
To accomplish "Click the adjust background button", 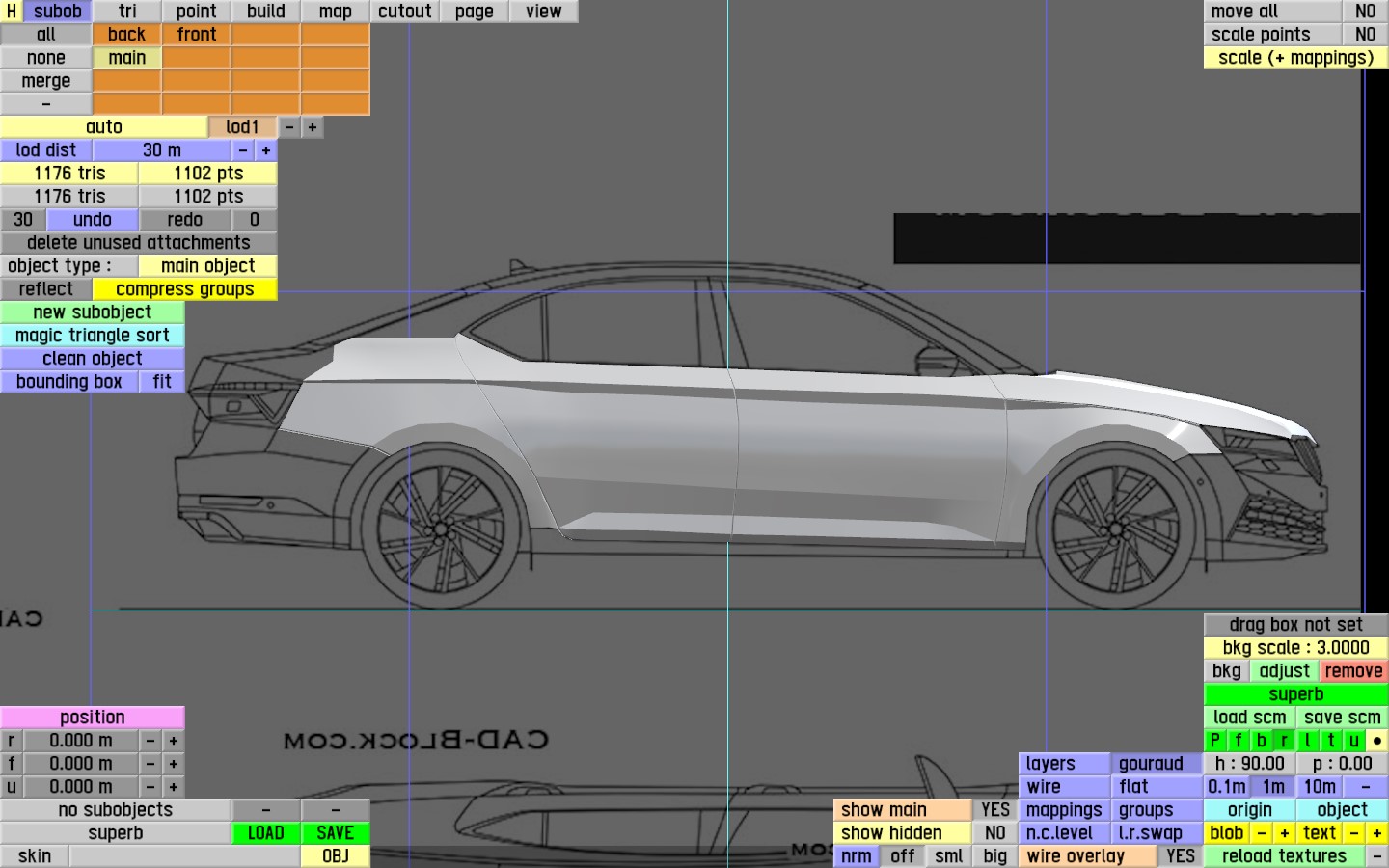I will (x=1285, y=671).
